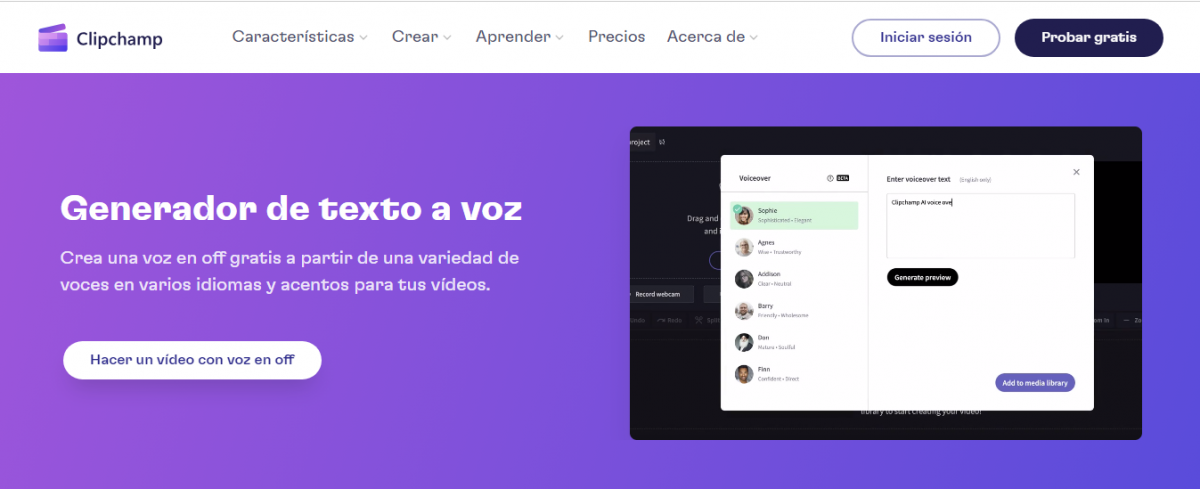
Task: Click the Voiceover help question icon
Action: [830, 178]
